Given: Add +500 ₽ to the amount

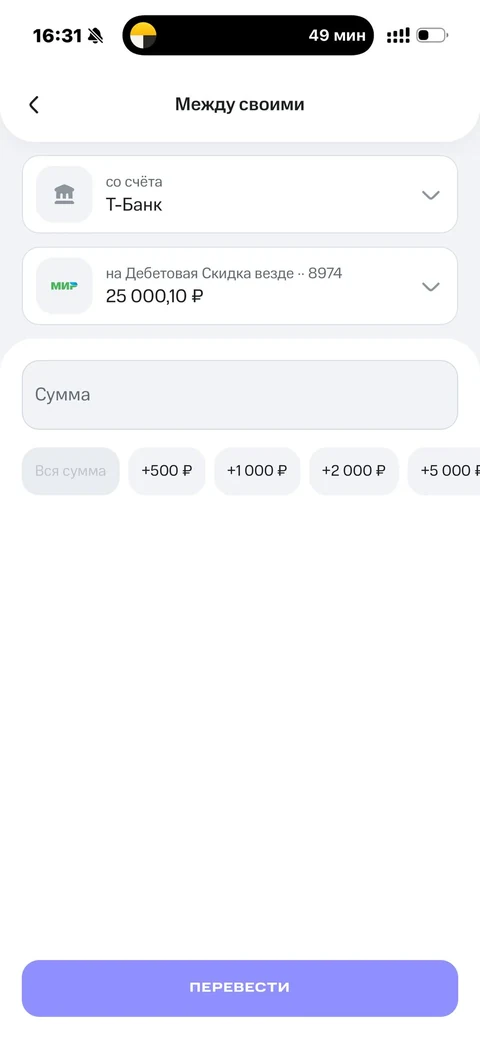Looking at the screenshot, I should coord(167,471).
